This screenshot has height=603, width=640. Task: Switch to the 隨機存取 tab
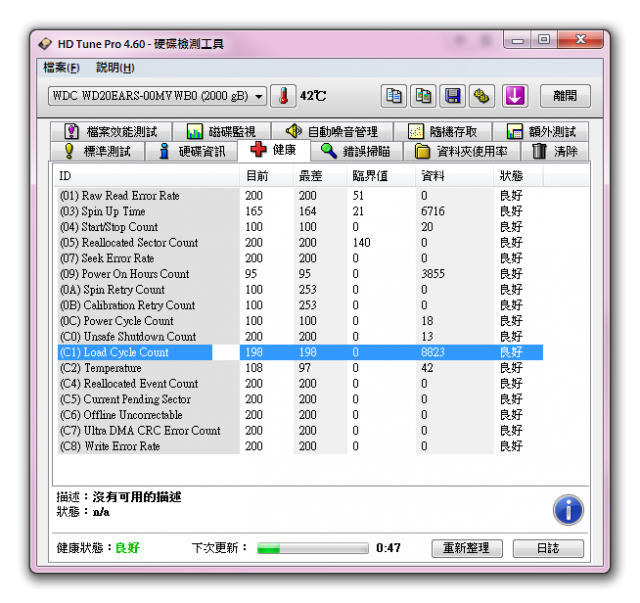coord(443,131)
